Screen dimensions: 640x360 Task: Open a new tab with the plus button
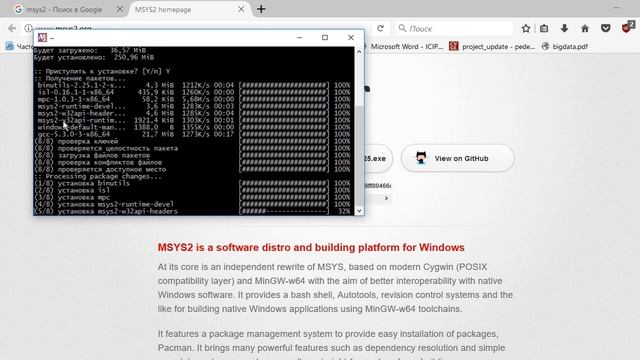coord(261,9)
